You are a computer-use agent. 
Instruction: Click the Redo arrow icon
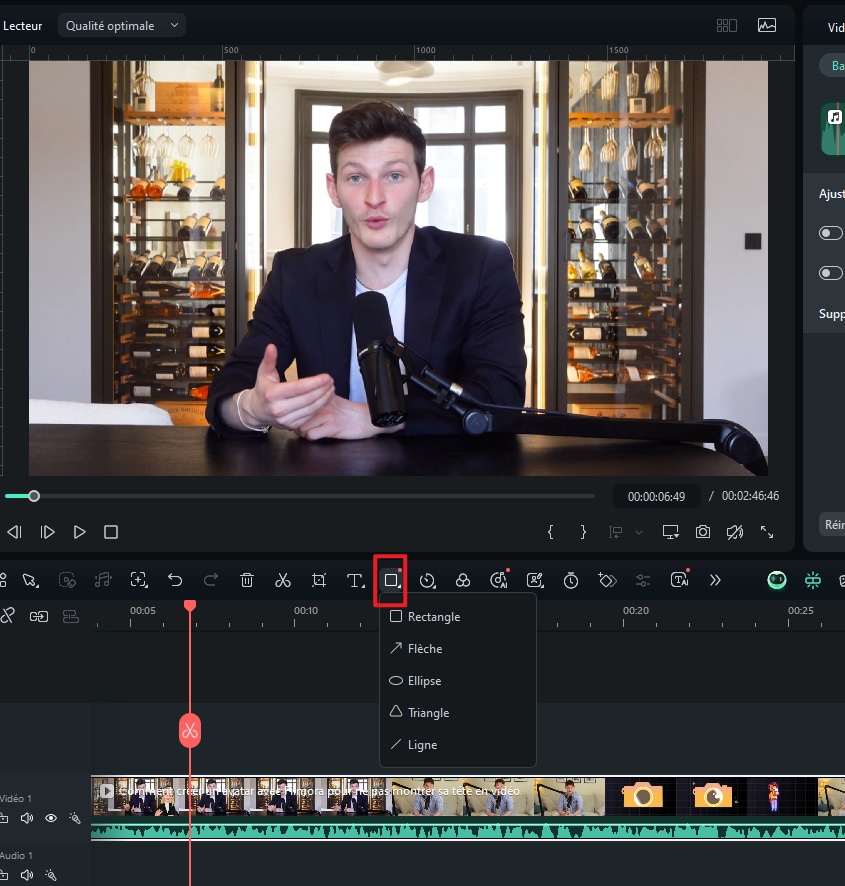tap(211, 580)
